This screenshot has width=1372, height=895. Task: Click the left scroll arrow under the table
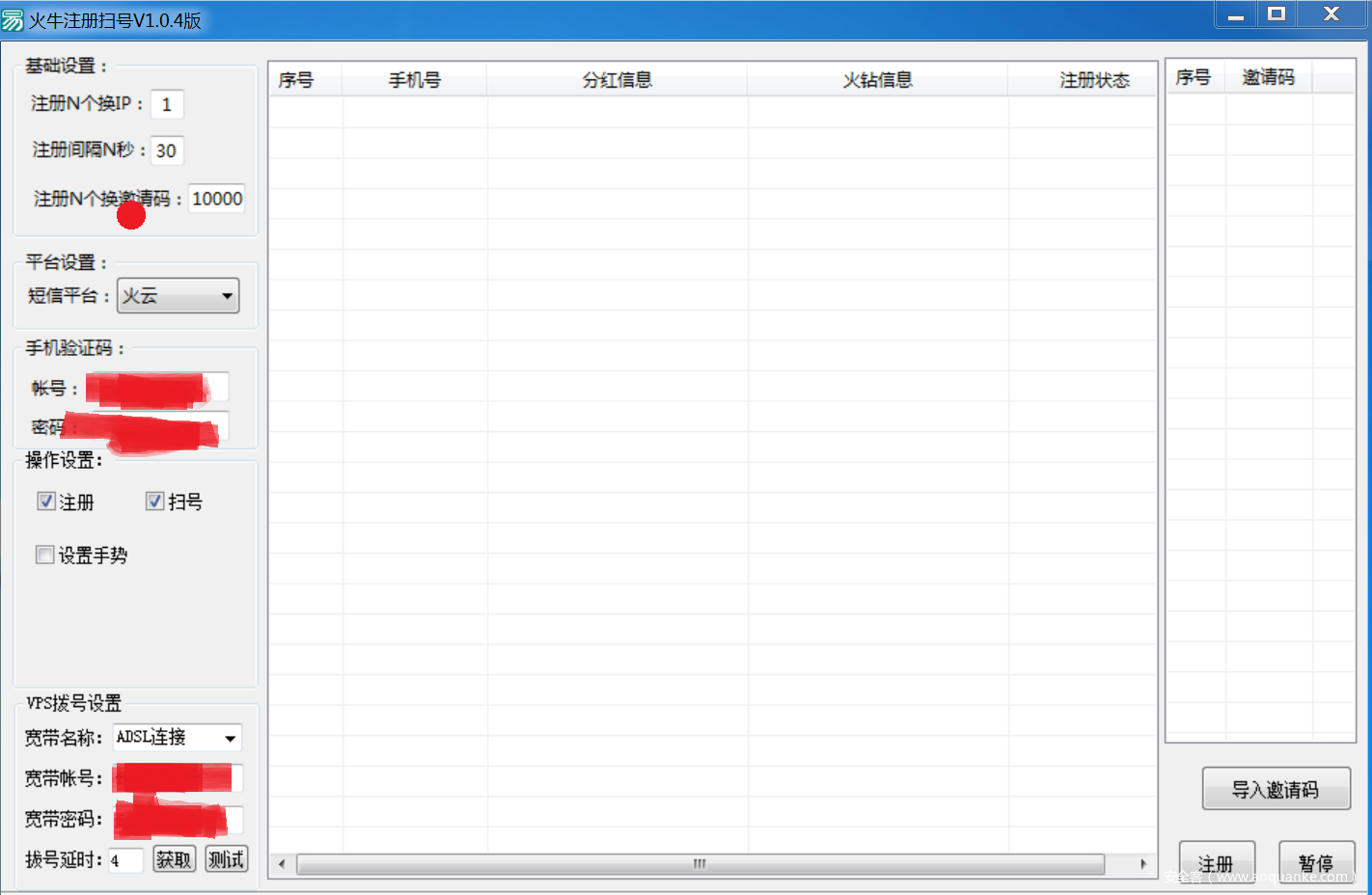click(x=281, y=864)
